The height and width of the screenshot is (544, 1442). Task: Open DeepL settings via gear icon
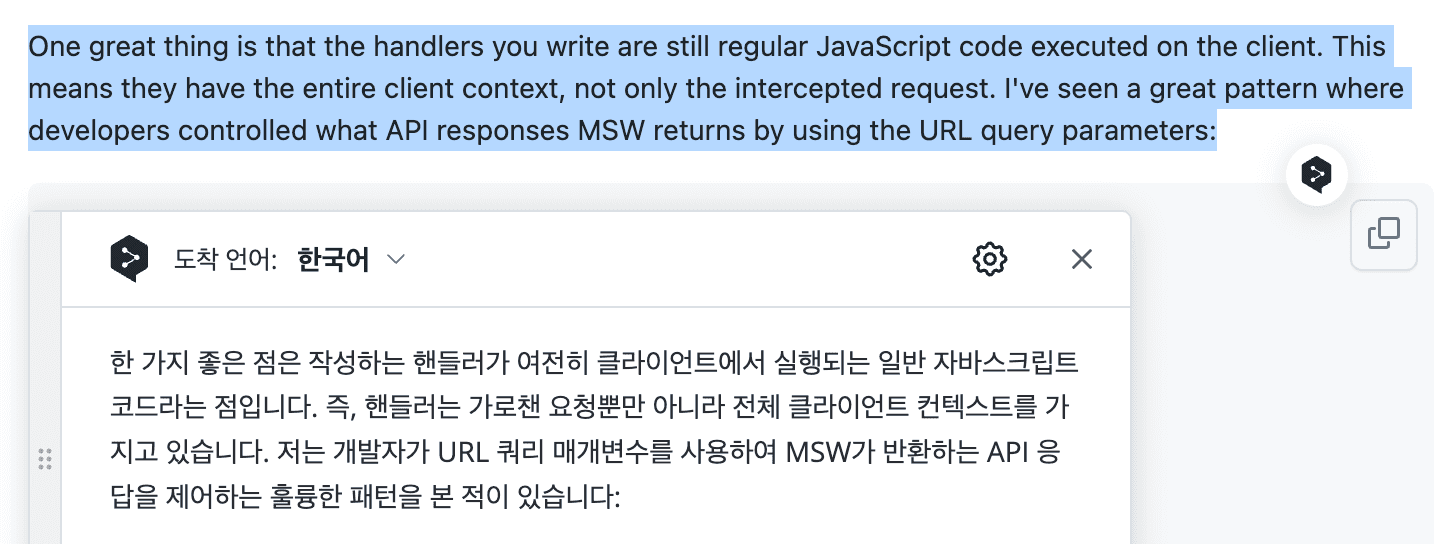tap(989, 260)
